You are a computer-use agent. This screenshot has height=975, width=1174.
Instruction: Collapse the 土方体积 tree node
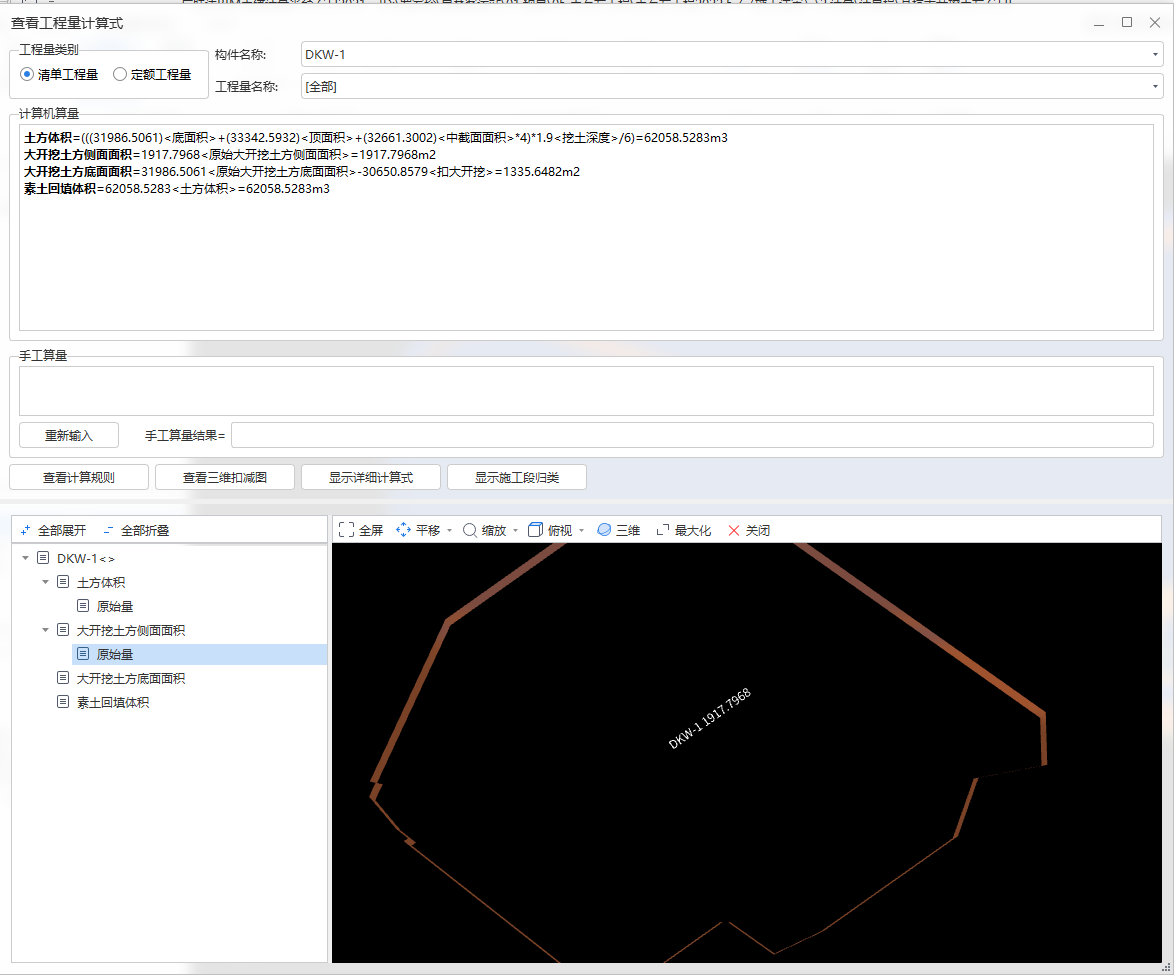click(x=46, y=582)
